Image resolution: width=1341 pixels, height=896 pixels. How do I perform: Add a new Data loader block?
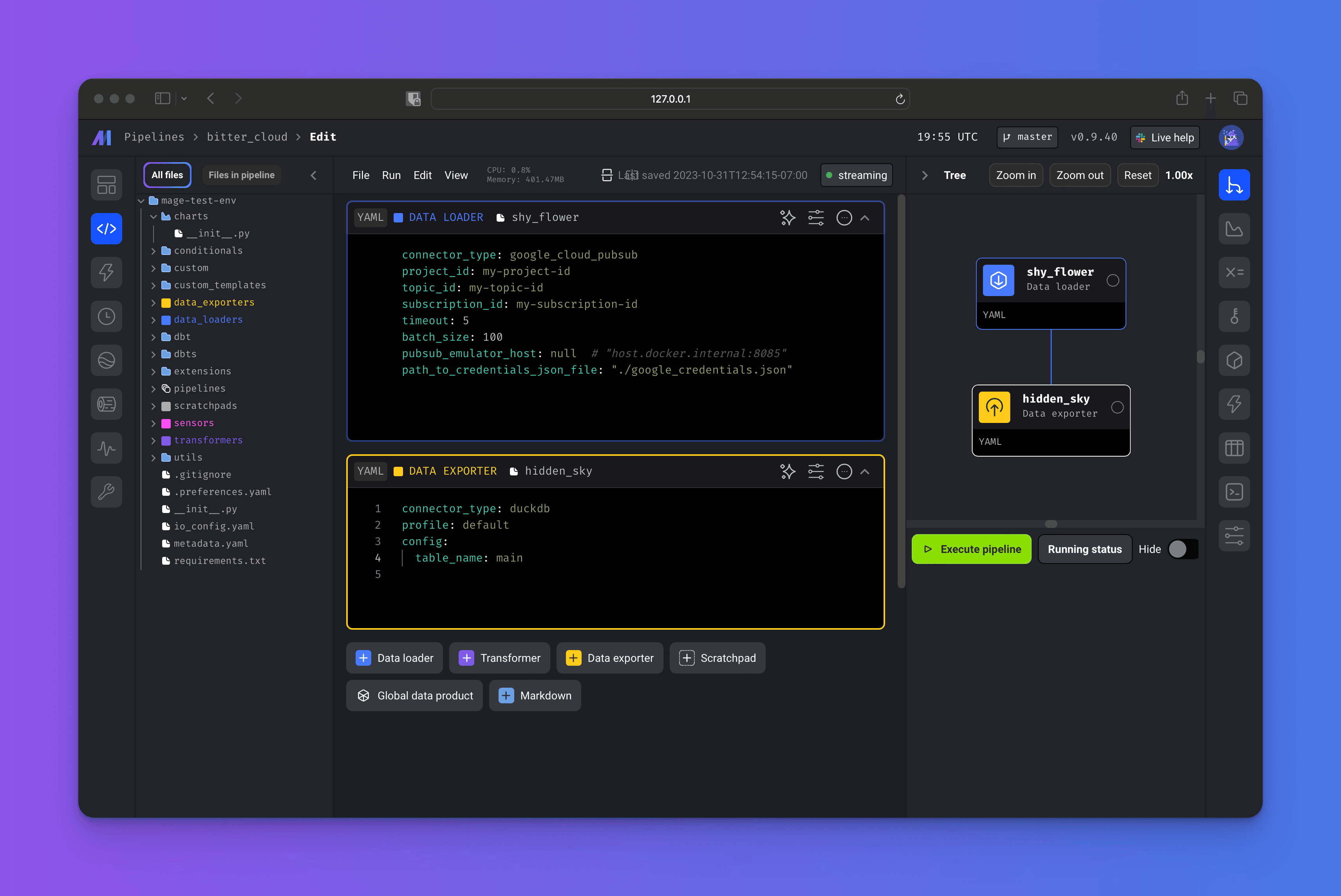point(394,658)
